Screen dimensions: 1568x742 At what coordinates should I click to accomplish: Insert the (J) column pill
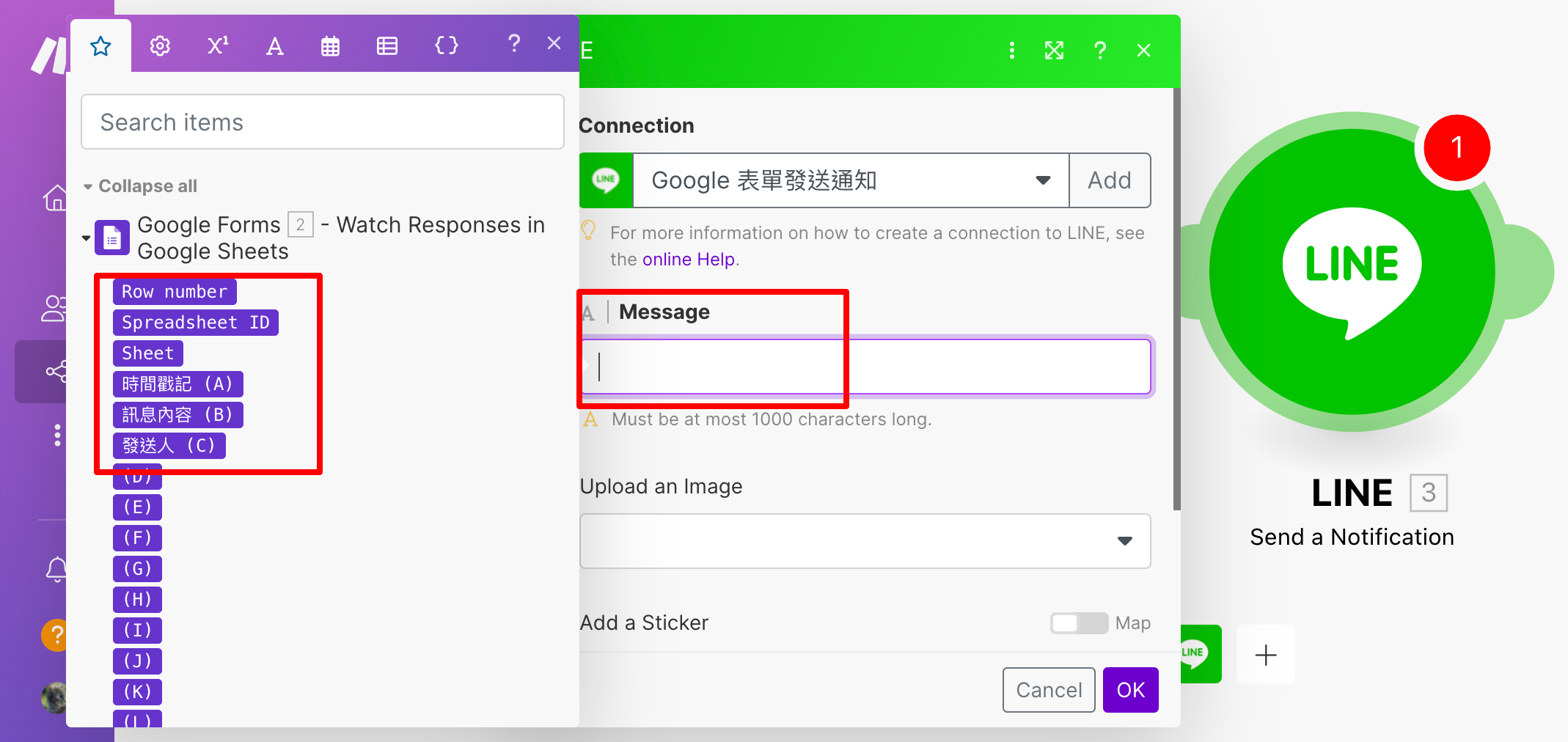[x=137, y=661]
